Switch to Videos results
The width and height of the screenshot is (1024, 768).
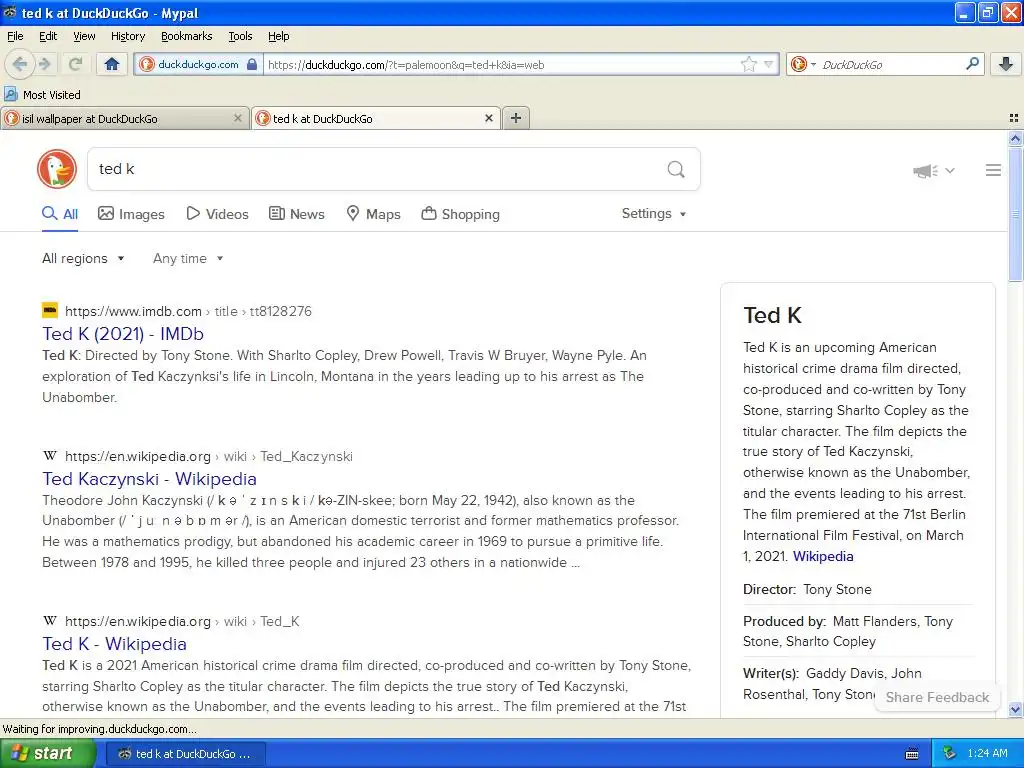[217, 214]
